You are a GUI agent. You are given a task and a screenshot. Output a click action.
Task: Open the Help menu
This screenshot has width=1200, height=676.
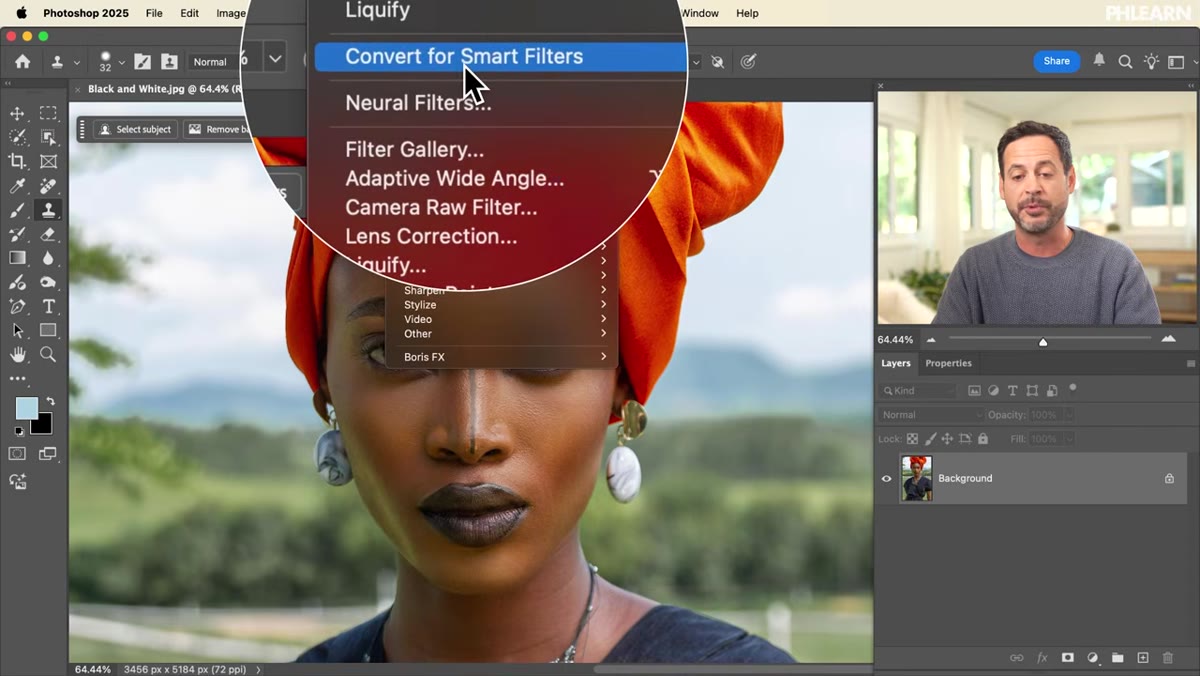click(747, 13)
